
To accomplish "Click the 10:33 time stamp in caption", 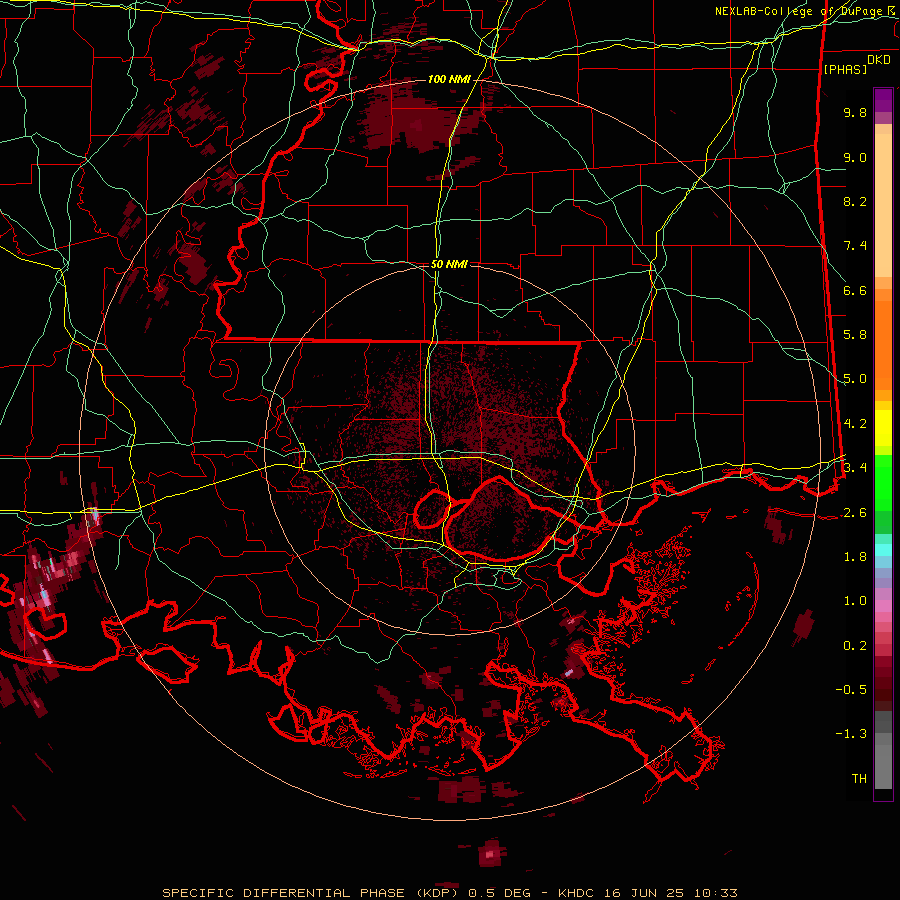I will pos(714,893).
